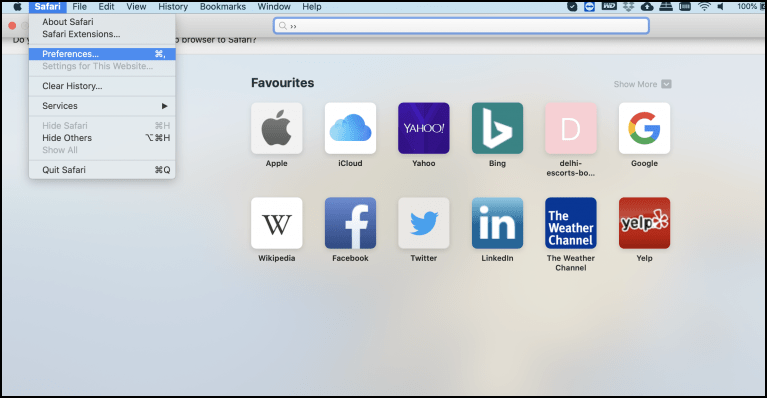Click the checkmark status menu bar icon
The width and height of the screenshot is (767, 398).
[x=572, y=6]
